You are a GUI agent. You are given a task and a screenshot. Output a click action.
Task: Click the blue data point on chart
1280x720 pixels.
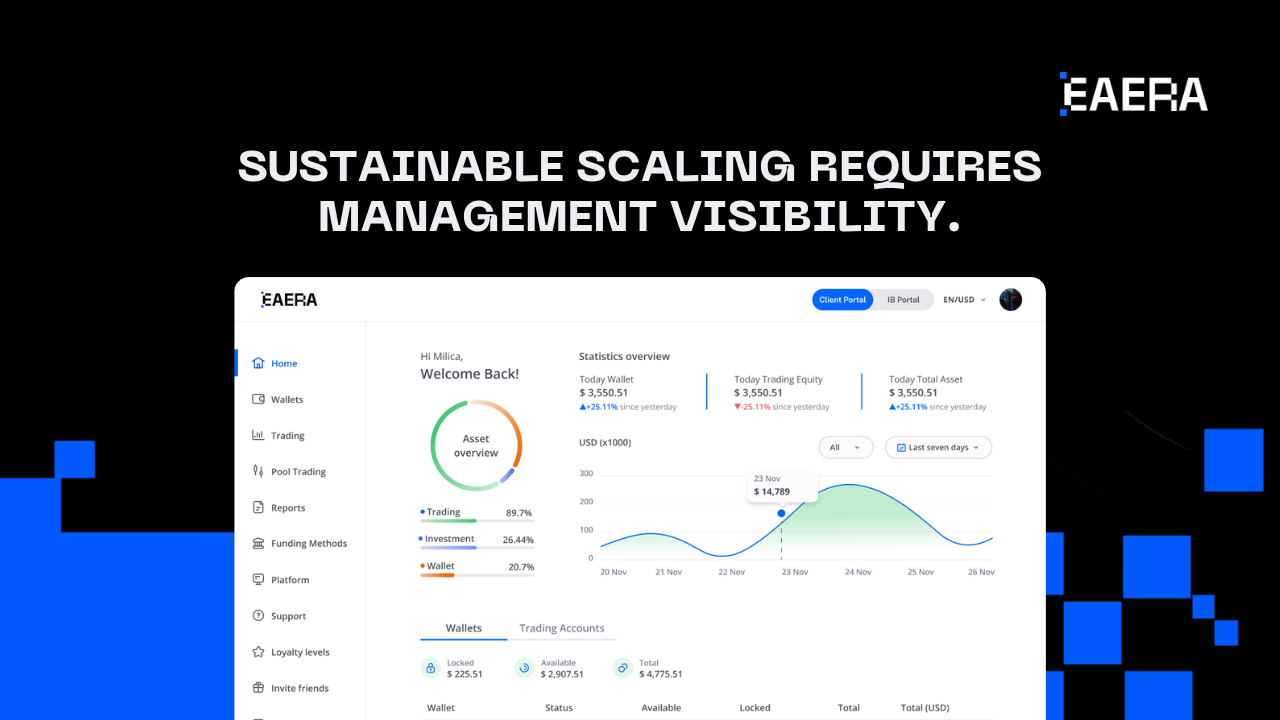781,513
